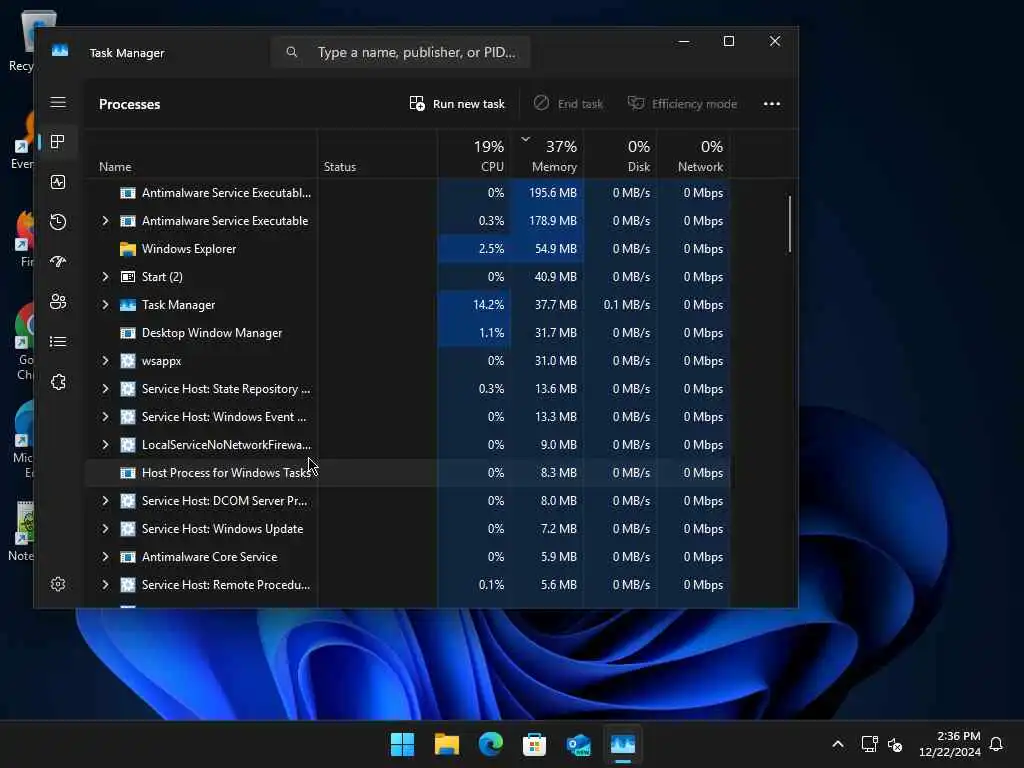
Task: Open the Users sidebar icon
Action: coord(58,302)
